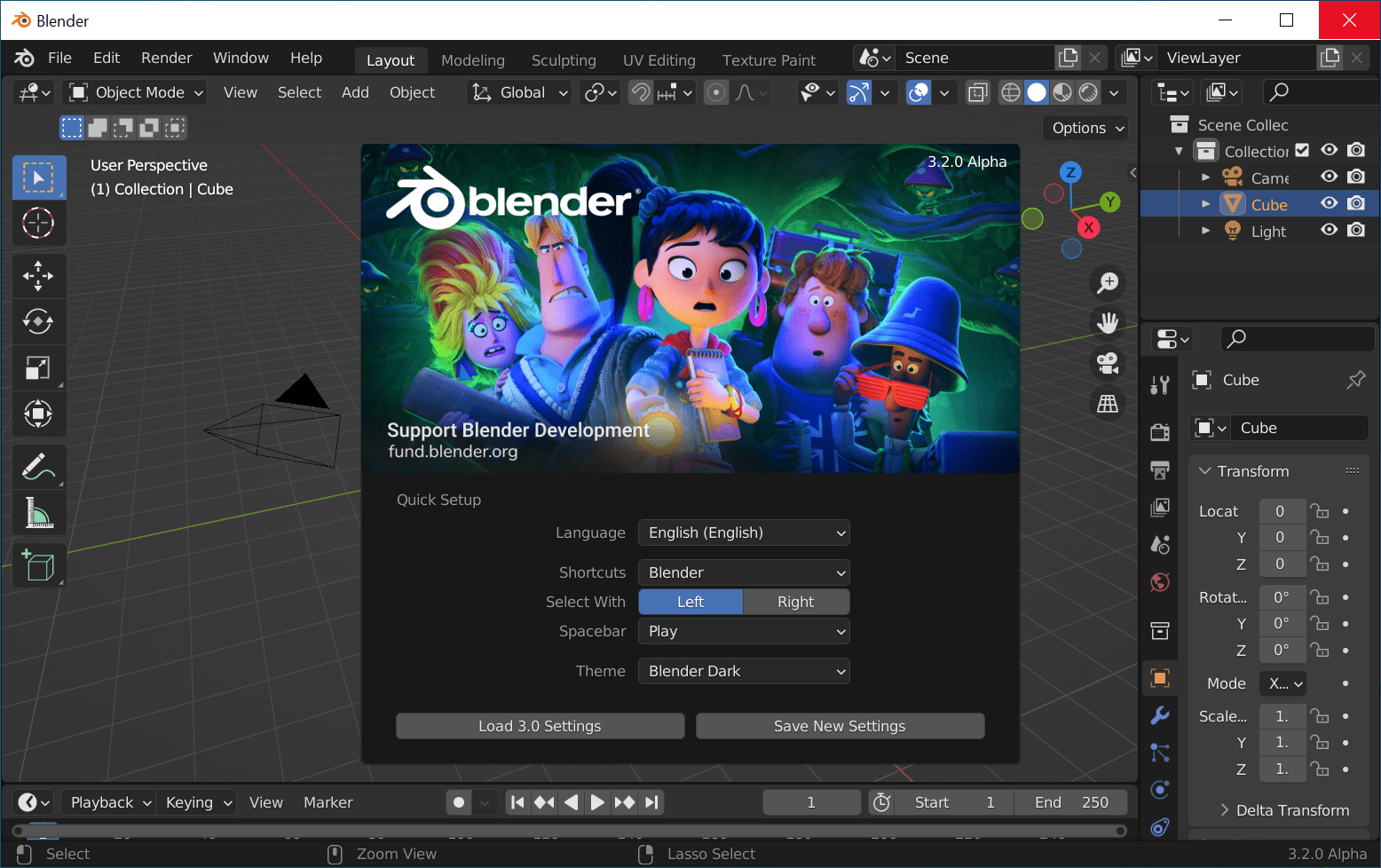Open the View Layer properties tab

[x=1160, y=507]
